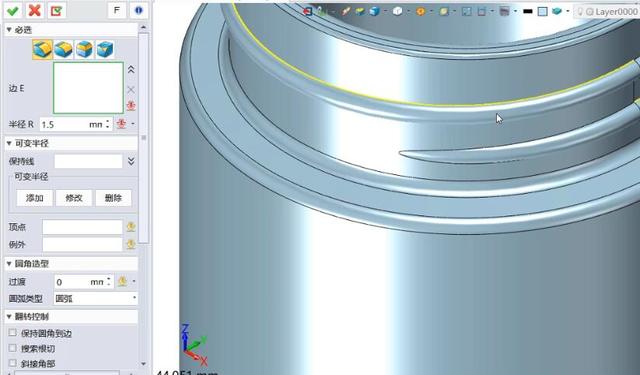
Task: Click the black color swatch in toolbar
Action: 528,11
